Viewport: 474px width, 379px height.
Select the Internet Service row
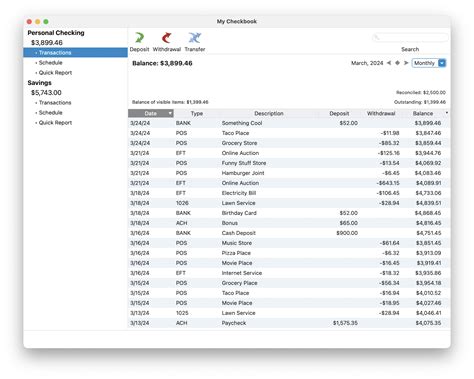(x=289, y=273)
